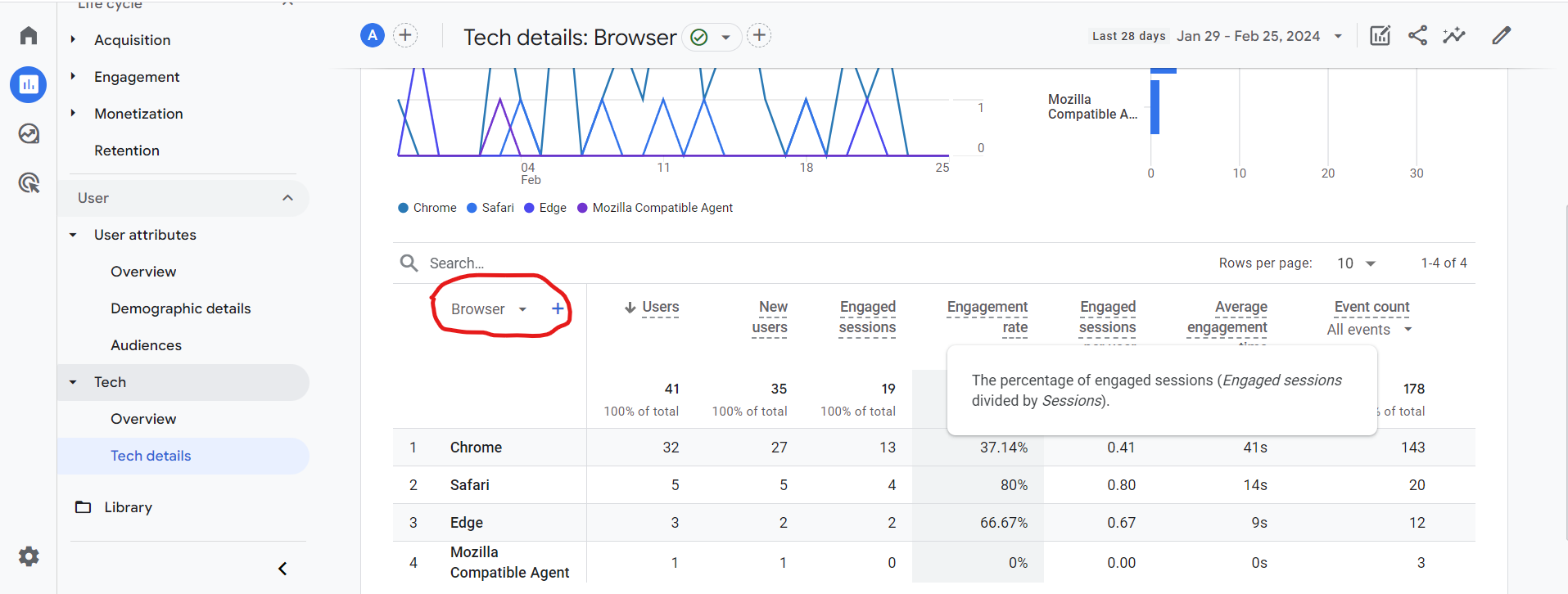The image size is (1568, 594).
Task: Expand the Acquisition menu section
Action: tap(132, 40)
